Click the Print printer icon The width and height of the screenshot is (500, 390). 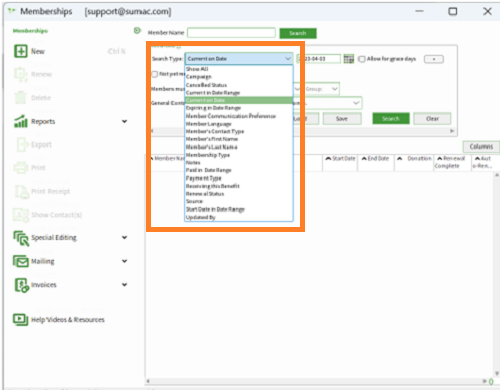[21, 167]
